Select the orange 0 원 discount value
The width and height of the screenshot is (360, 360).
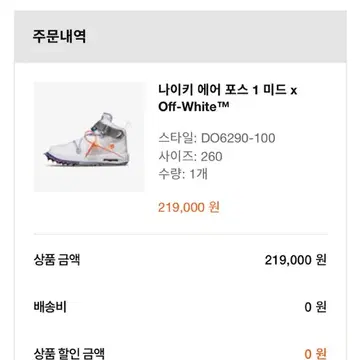(315, 354)
